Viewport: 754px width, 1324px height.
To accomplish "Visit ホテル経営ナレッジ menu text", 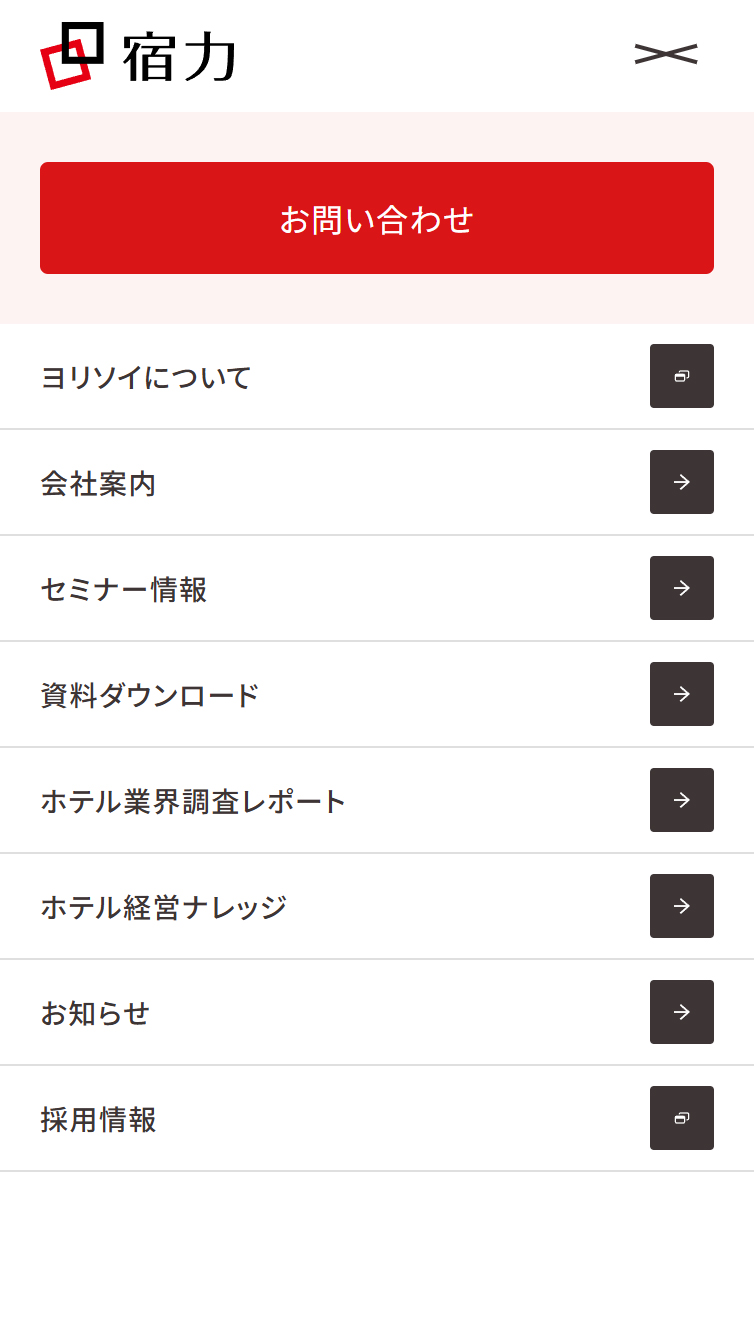I will click(164, 908).
